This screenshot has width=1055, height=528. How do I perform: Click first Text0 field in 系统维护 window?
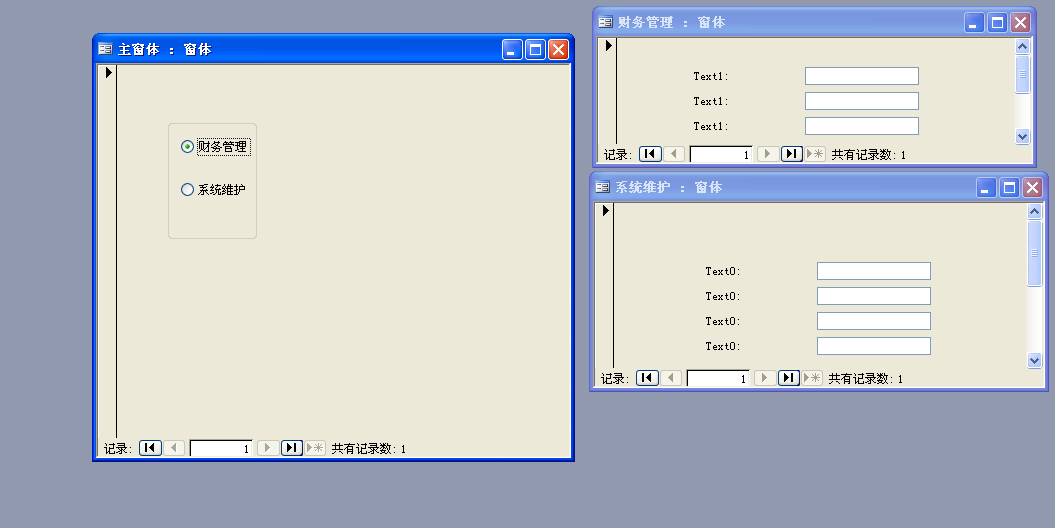point(874,271)
